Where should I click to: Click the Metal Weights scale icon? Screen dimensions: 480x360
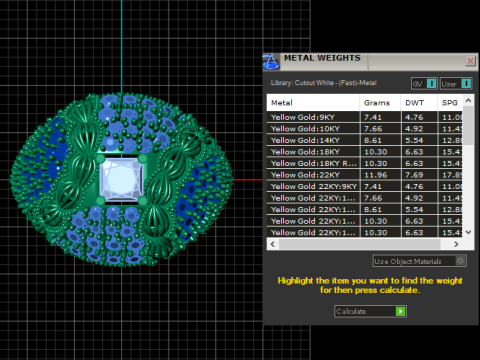(x=271, y=62)
